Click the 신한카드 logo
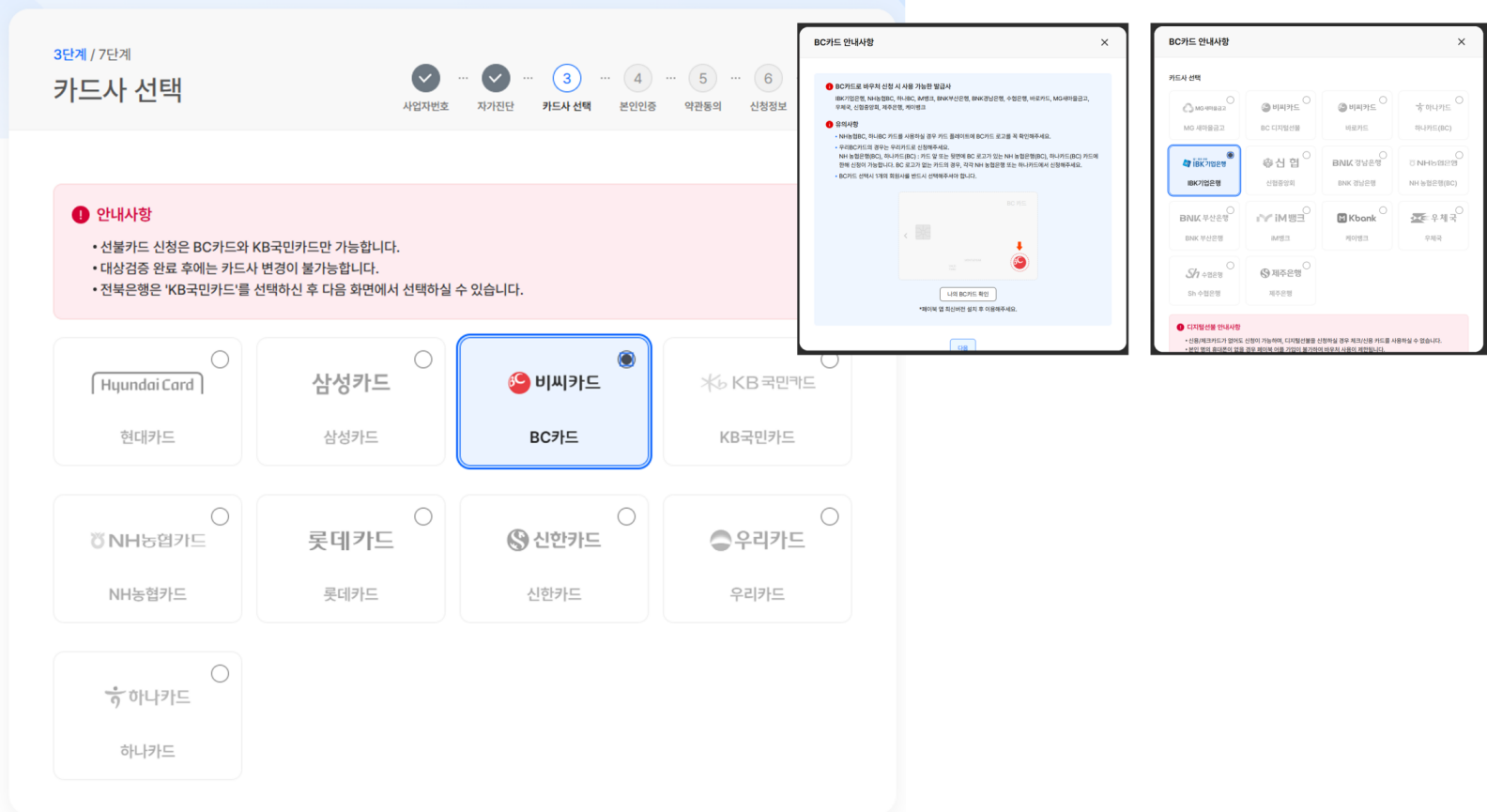This screenshot has width=1487, height=812. point(554,541)
